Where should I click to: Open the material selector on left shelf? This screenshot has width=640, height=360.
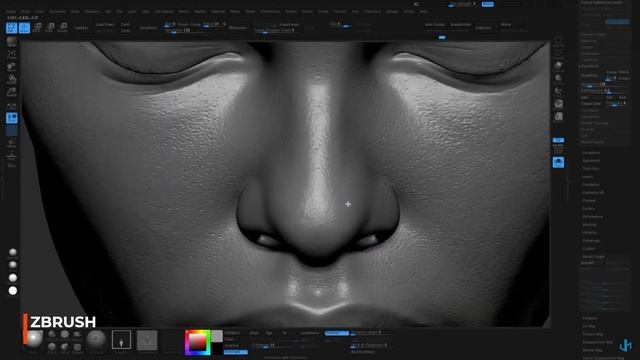pyautogui.click(x=11, y=92)
